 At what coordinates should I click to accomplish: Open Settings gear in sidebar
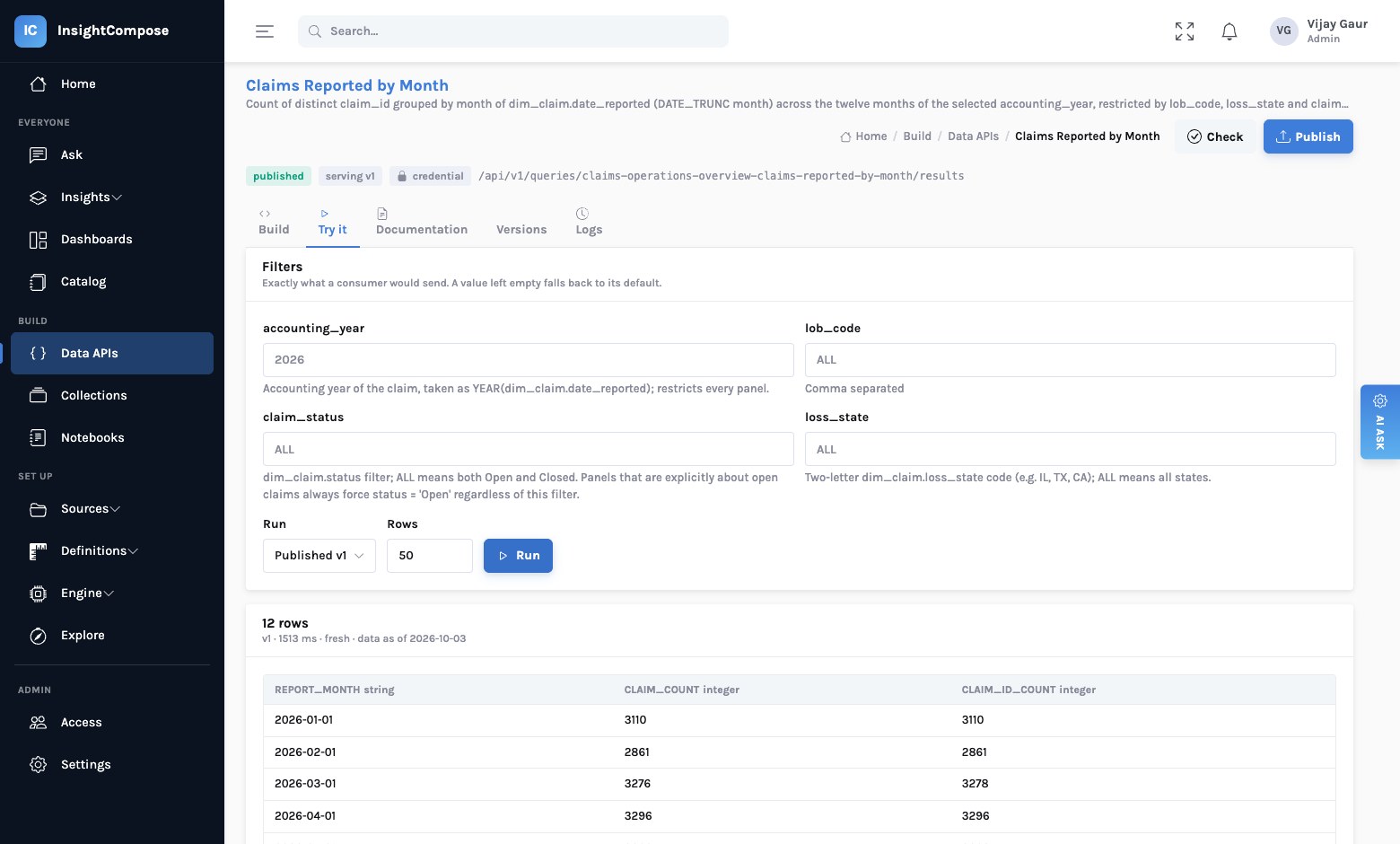tap(112, 764)
